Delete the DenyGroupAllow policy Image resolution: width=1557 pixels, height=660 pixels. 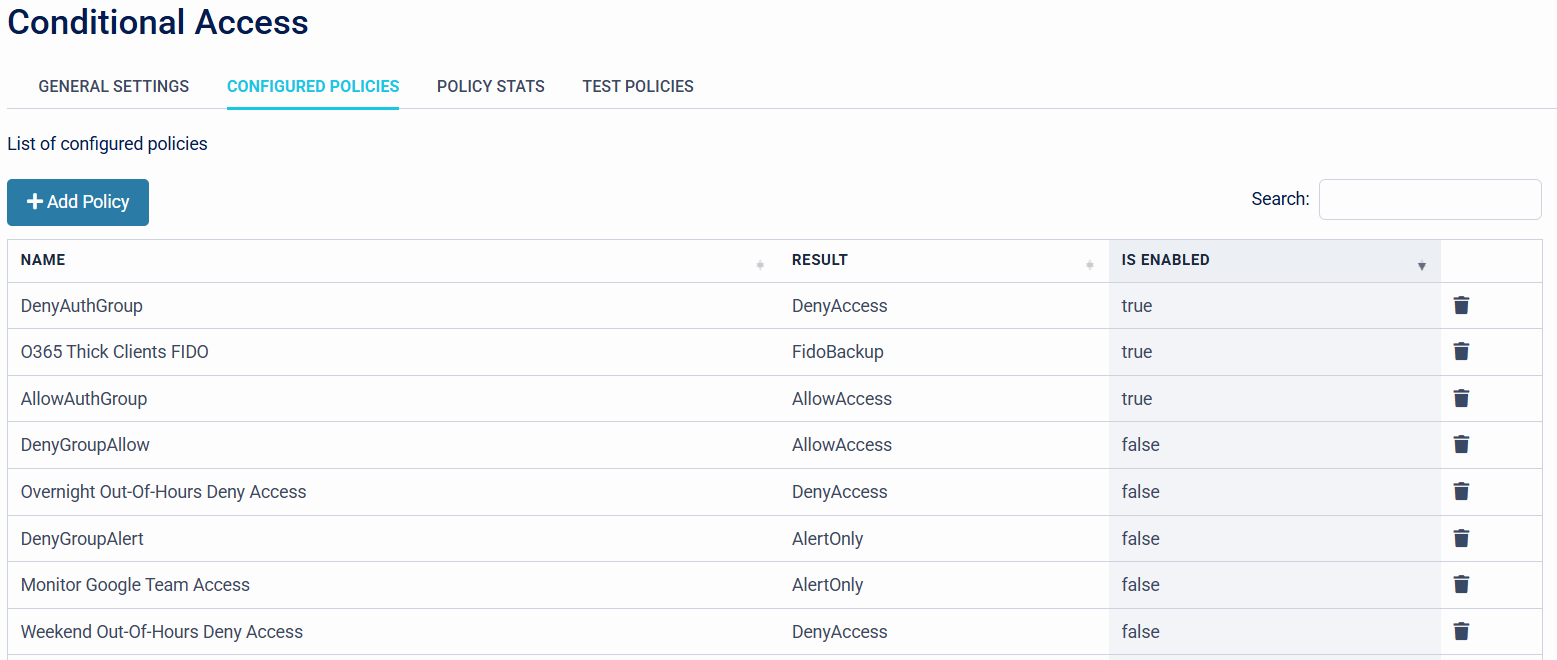(x=1461, y=444)
